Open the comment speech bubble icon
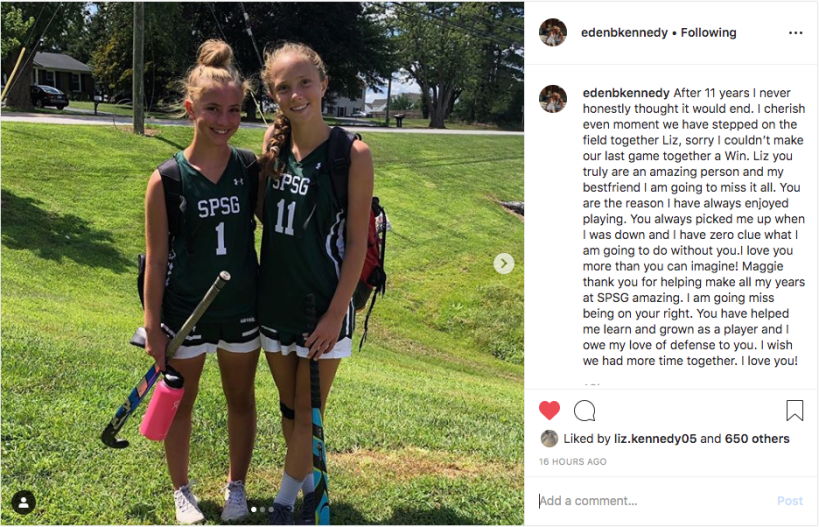The image size is (819, 527). pos(584,411)
